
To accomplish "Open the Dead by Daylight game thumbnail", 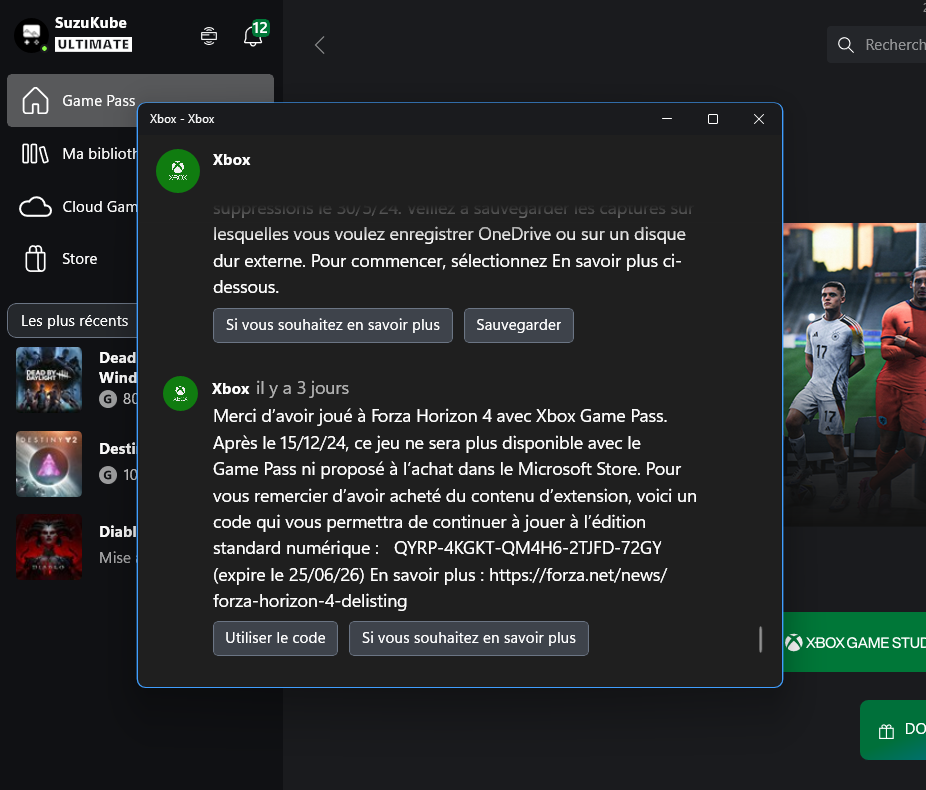I will click(x=49, y=379).
